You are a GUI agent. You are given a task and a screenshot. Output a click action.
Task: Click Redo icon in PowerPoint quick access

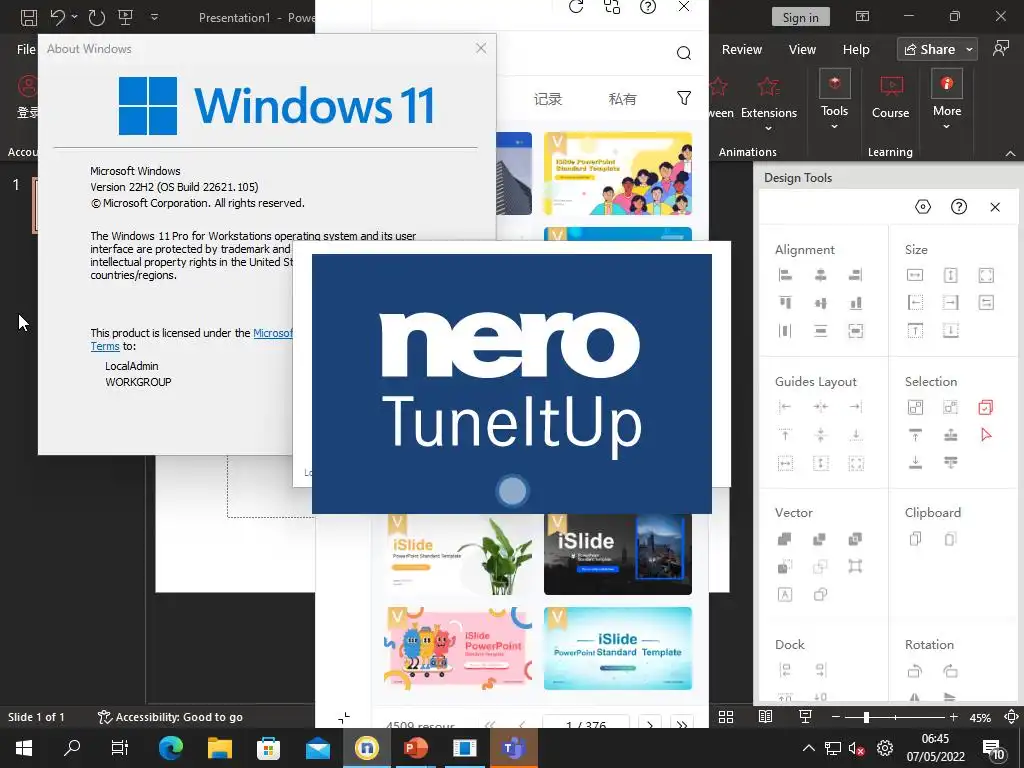(97, 17)
